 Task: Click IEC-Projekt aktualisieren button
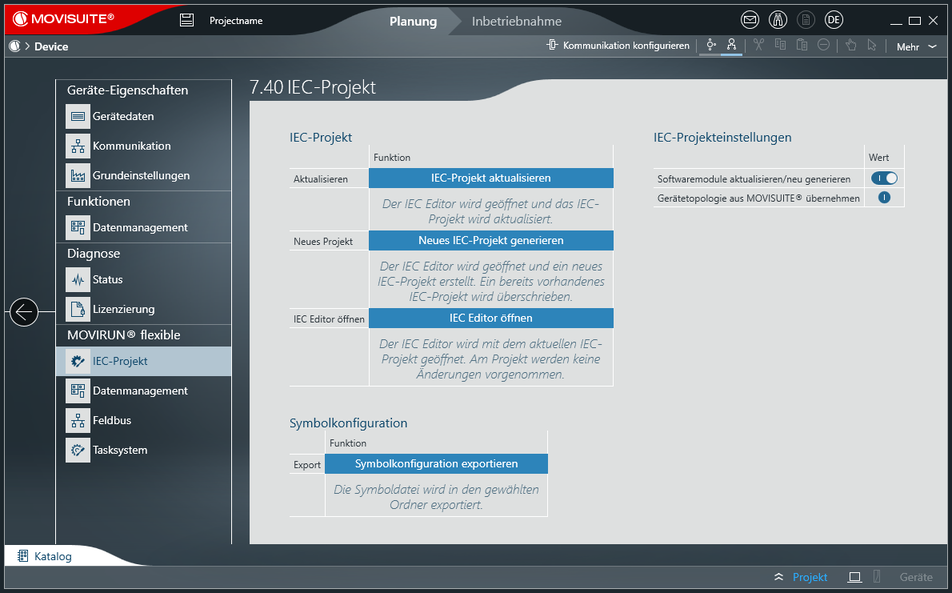pos(490,178)
